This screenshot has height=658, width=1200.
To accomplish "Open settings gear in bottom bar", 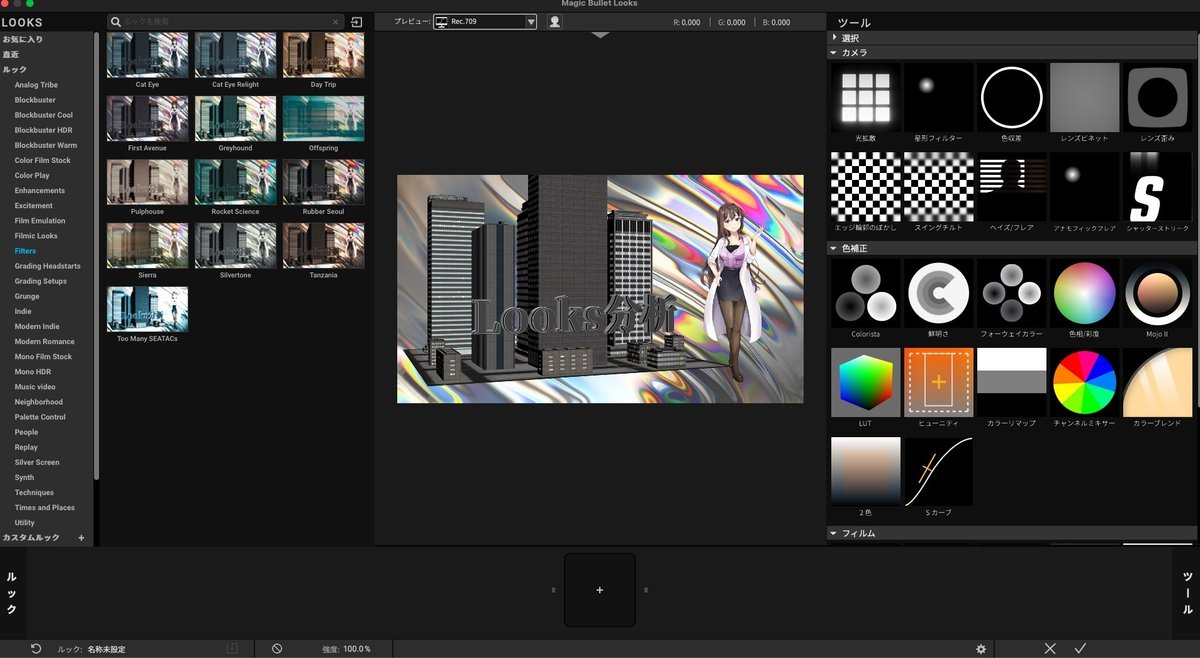I will [x=981, y=649].
